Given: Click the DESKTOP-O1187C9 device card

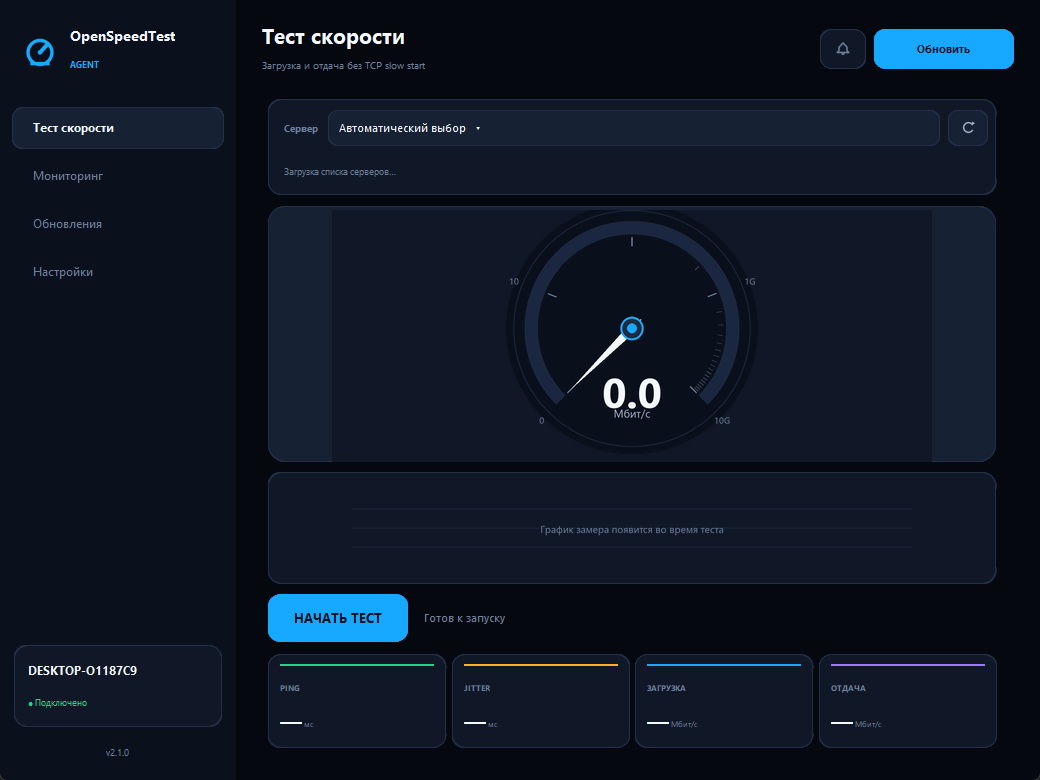Looking at the screenshot, I should pyautogui.click(x=118, y=686).
